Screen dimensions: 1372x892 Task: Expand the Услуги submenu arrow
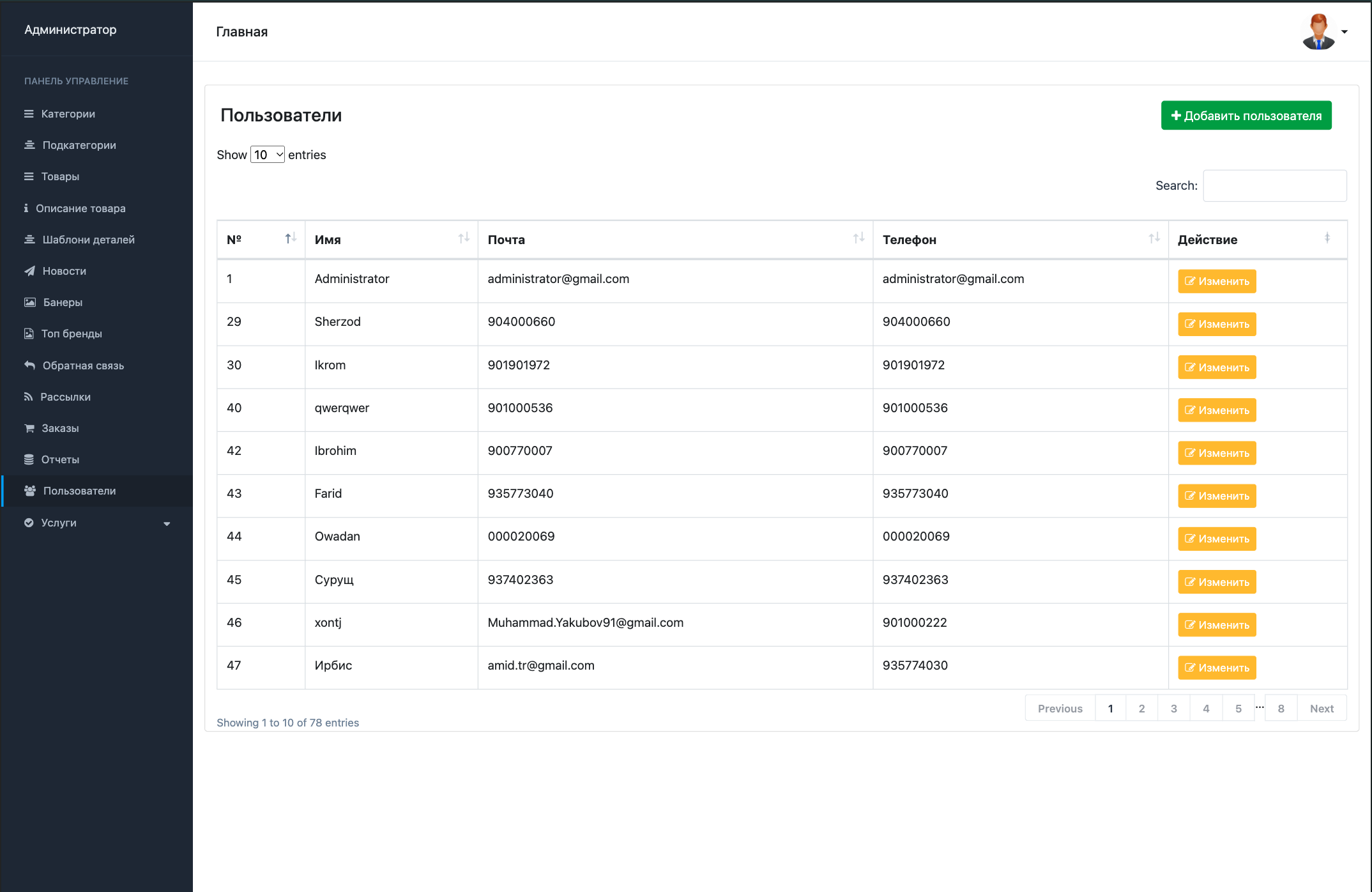coord(167,523)
